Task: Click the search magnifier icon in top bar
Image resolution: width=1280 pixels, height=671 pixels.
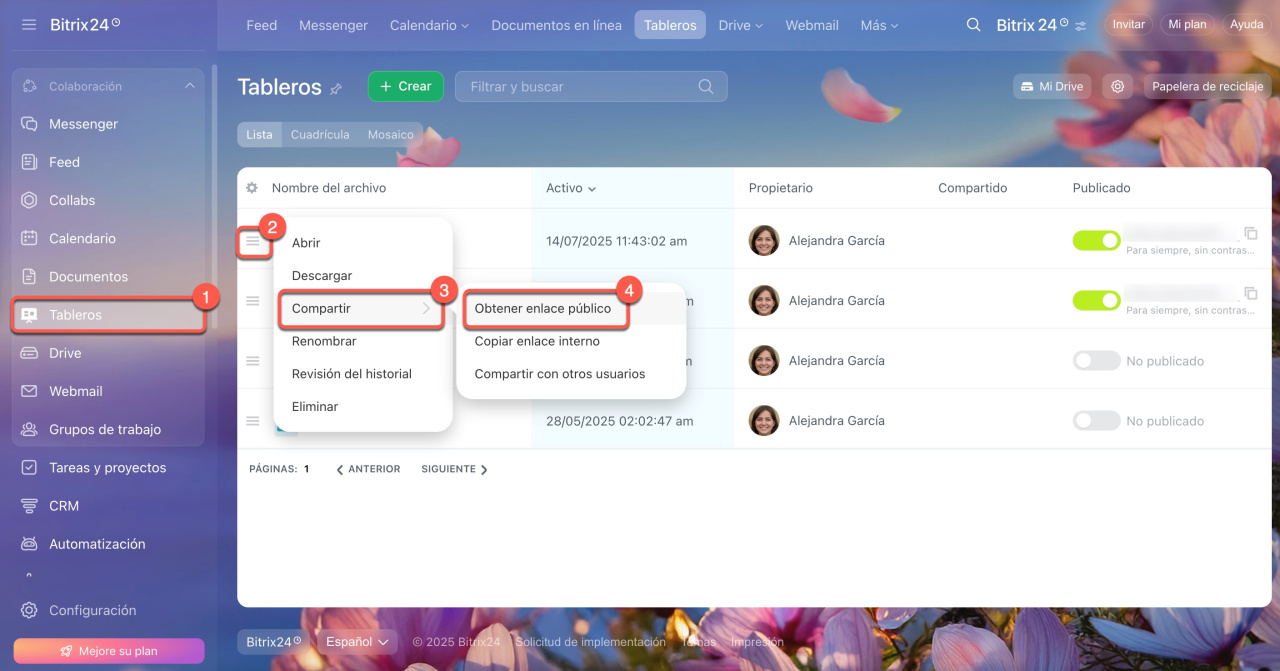Action: tap(973, 25)
